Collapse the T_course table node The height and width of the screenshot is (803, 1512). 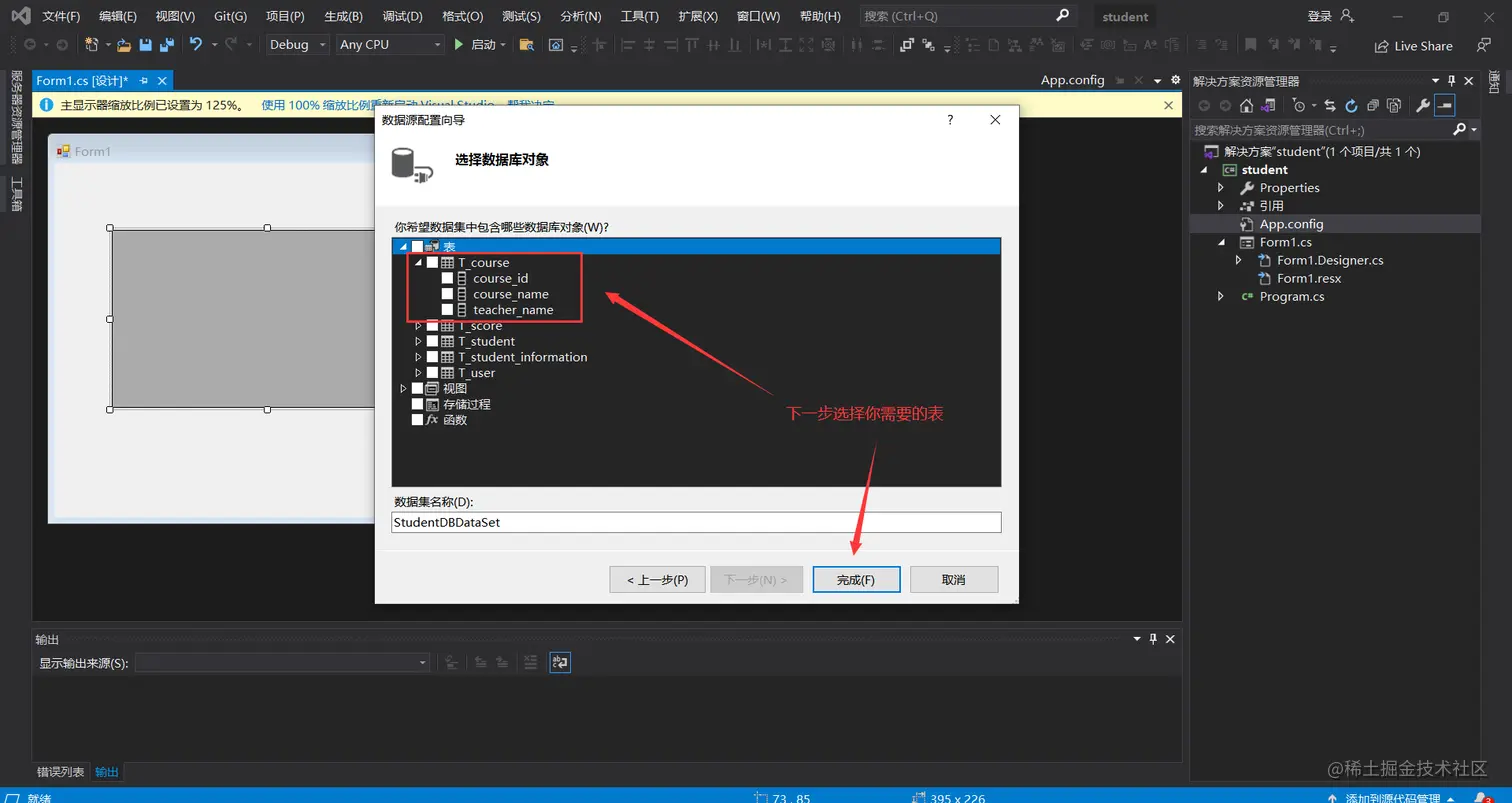[418, 263]
